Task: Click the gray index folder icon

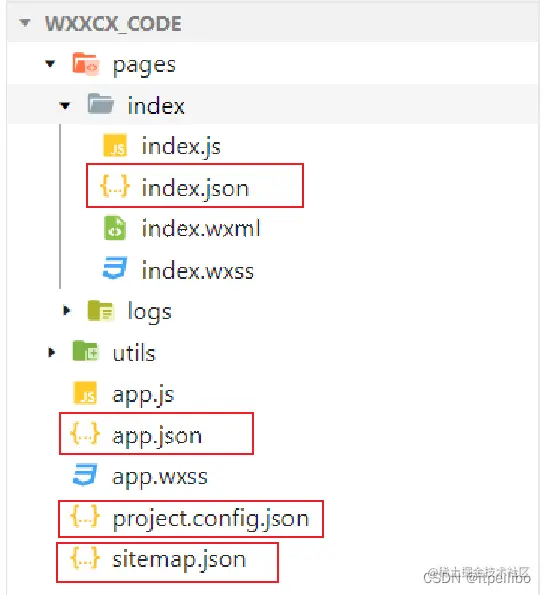Action: click(101, 104)
